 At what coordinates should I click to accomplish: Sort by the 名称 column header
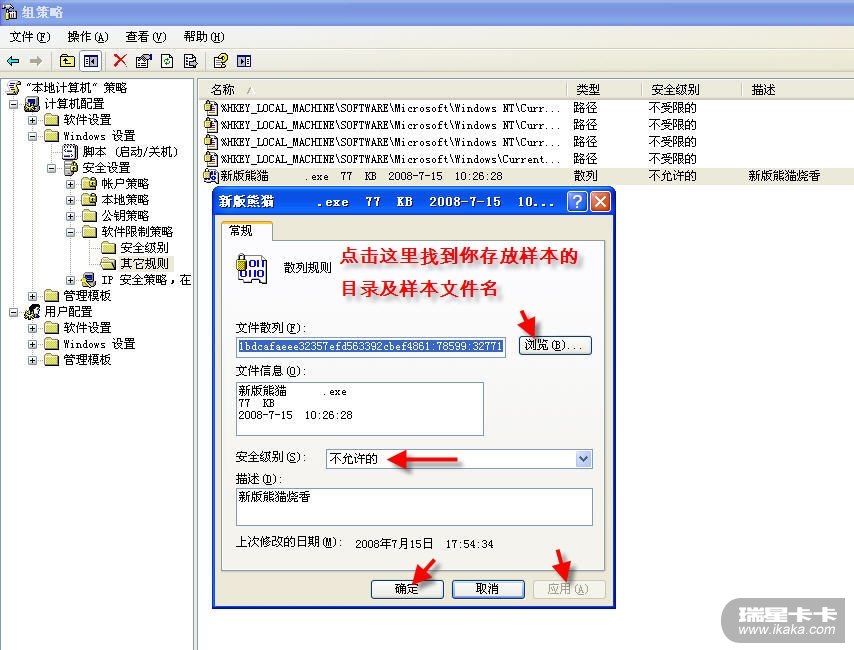point(383,89)
